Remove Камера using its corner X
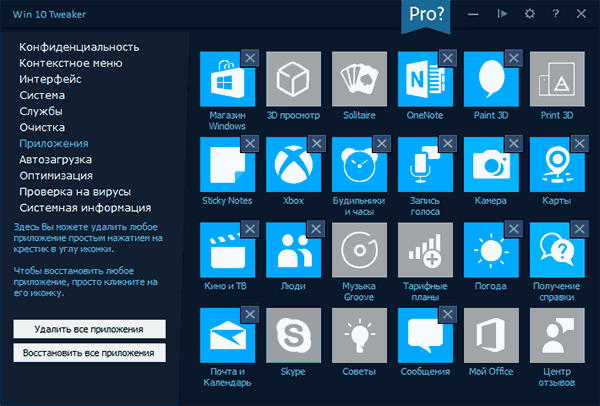The image size is (600, 406). coord(514,143)
